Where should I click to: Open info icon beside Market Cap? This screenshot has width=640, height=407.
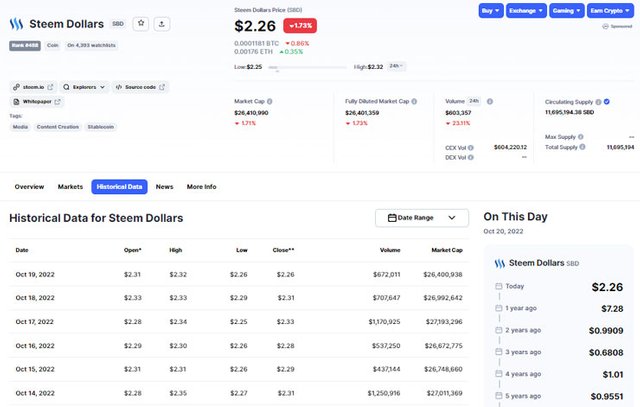pos(270,101)
